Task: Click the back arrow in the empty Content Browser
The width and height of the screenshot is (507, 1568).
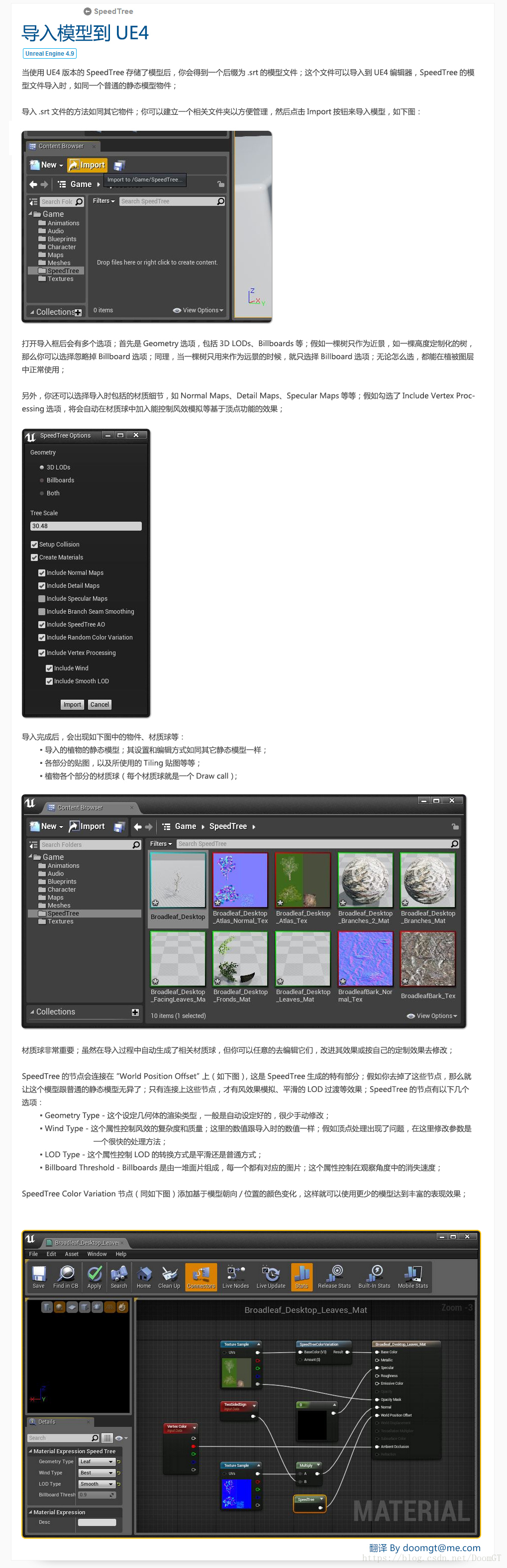Action: click(x=33, y=184)
